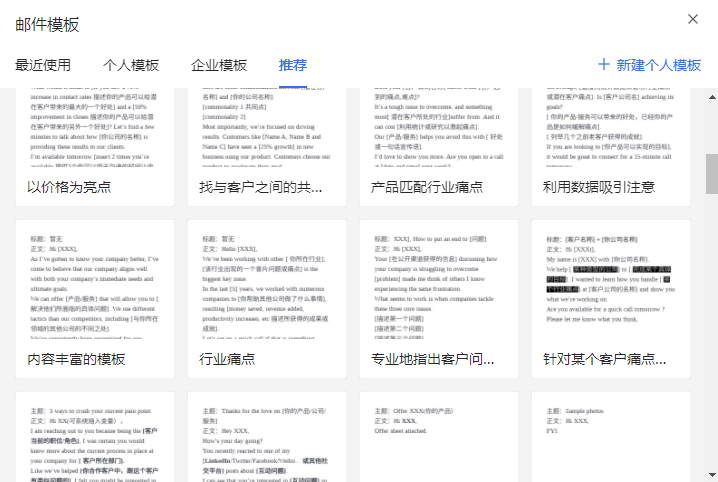Click the vertical scrollbar thumb
718x482 pixels.
coord(712,174)
